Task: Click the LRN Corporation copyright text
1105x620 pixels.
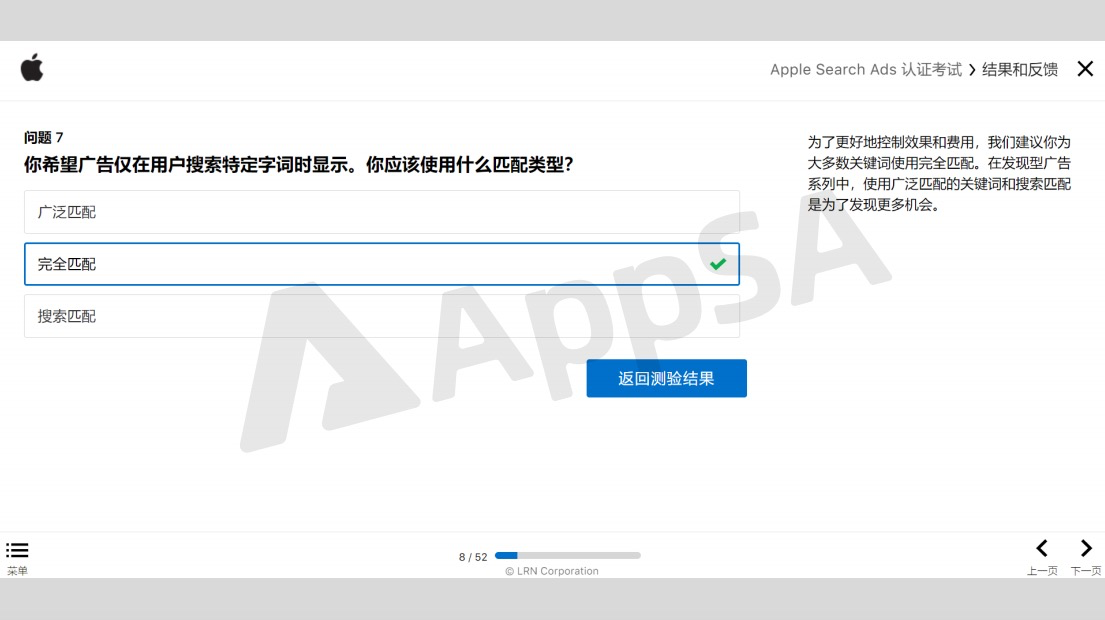Action: (x=552, y=571)
